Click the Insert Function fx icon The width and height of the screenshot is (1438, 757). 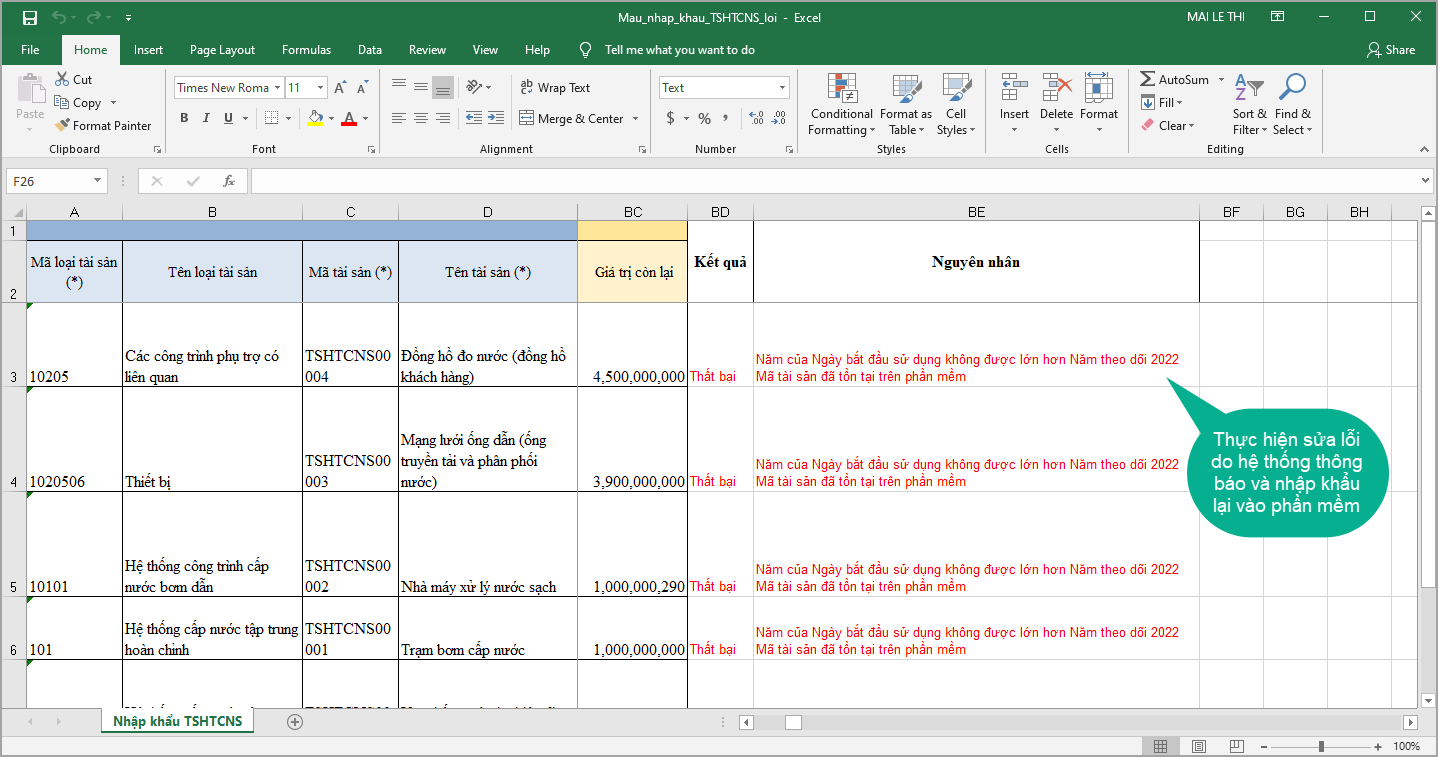pyautogui.click(x=229, y=181)
